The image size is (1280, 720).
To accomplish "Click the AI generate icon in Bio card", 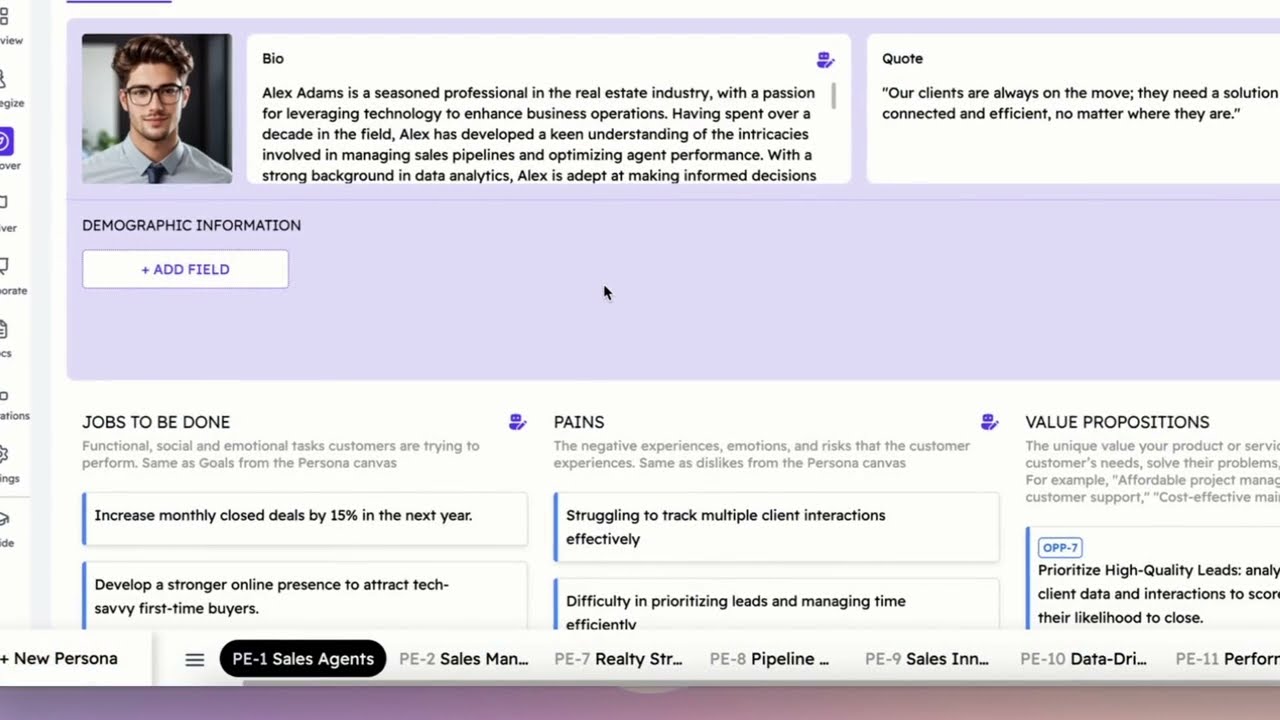I will [x=825, y=60].
